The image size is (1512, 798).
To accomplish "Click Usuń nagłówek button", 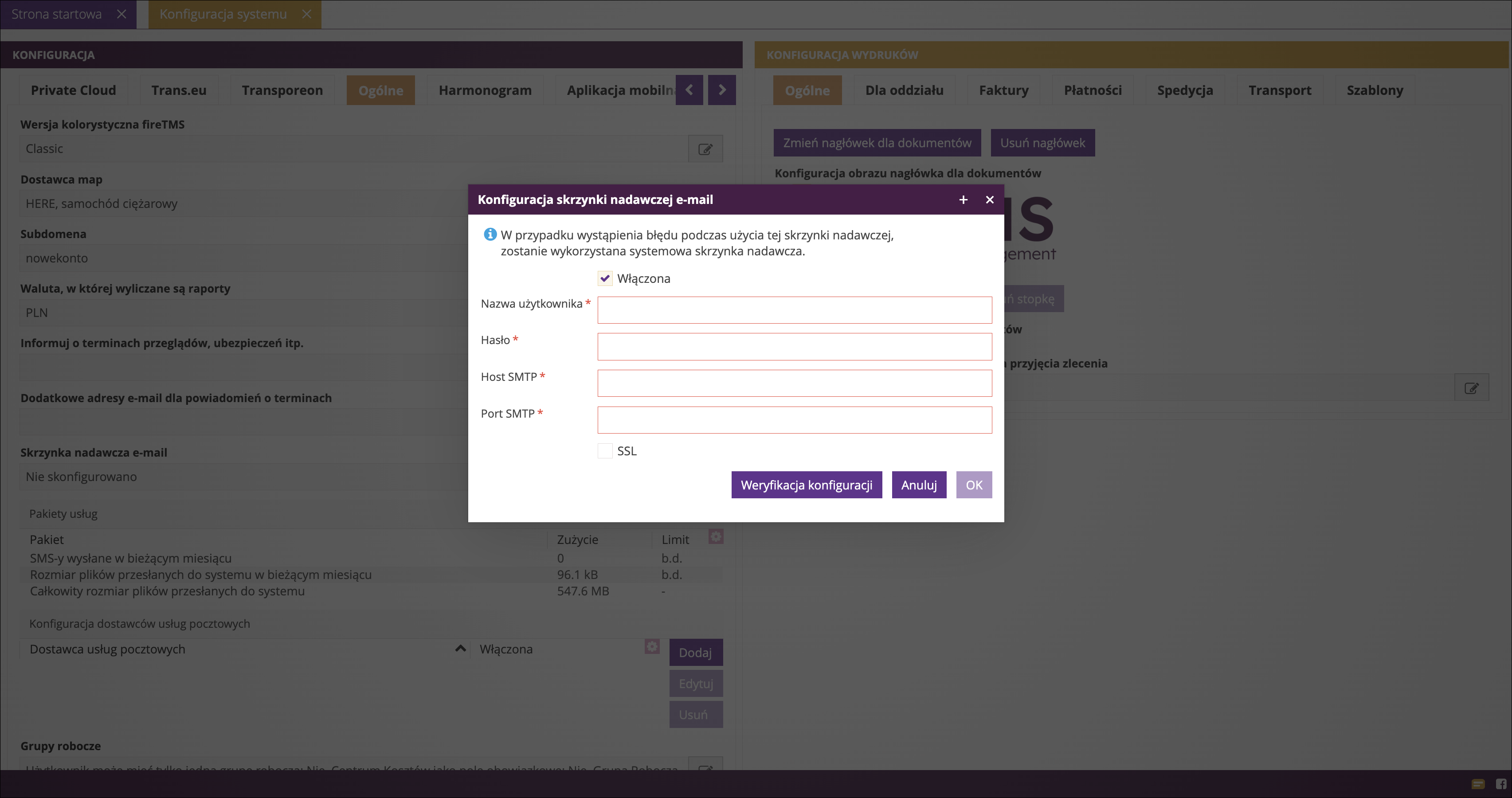I will [1042, 143].
